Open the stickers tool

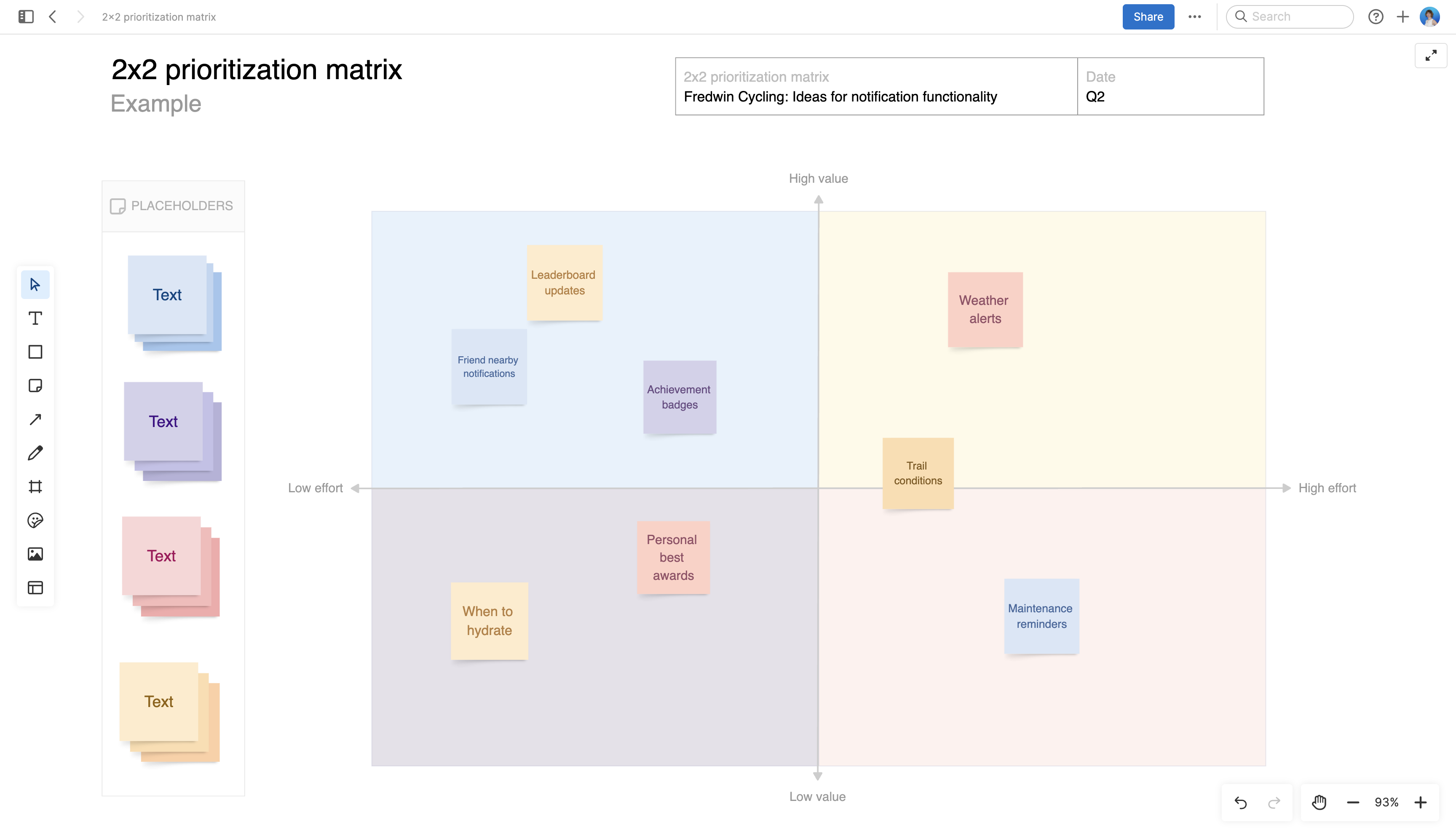point(35,520)
